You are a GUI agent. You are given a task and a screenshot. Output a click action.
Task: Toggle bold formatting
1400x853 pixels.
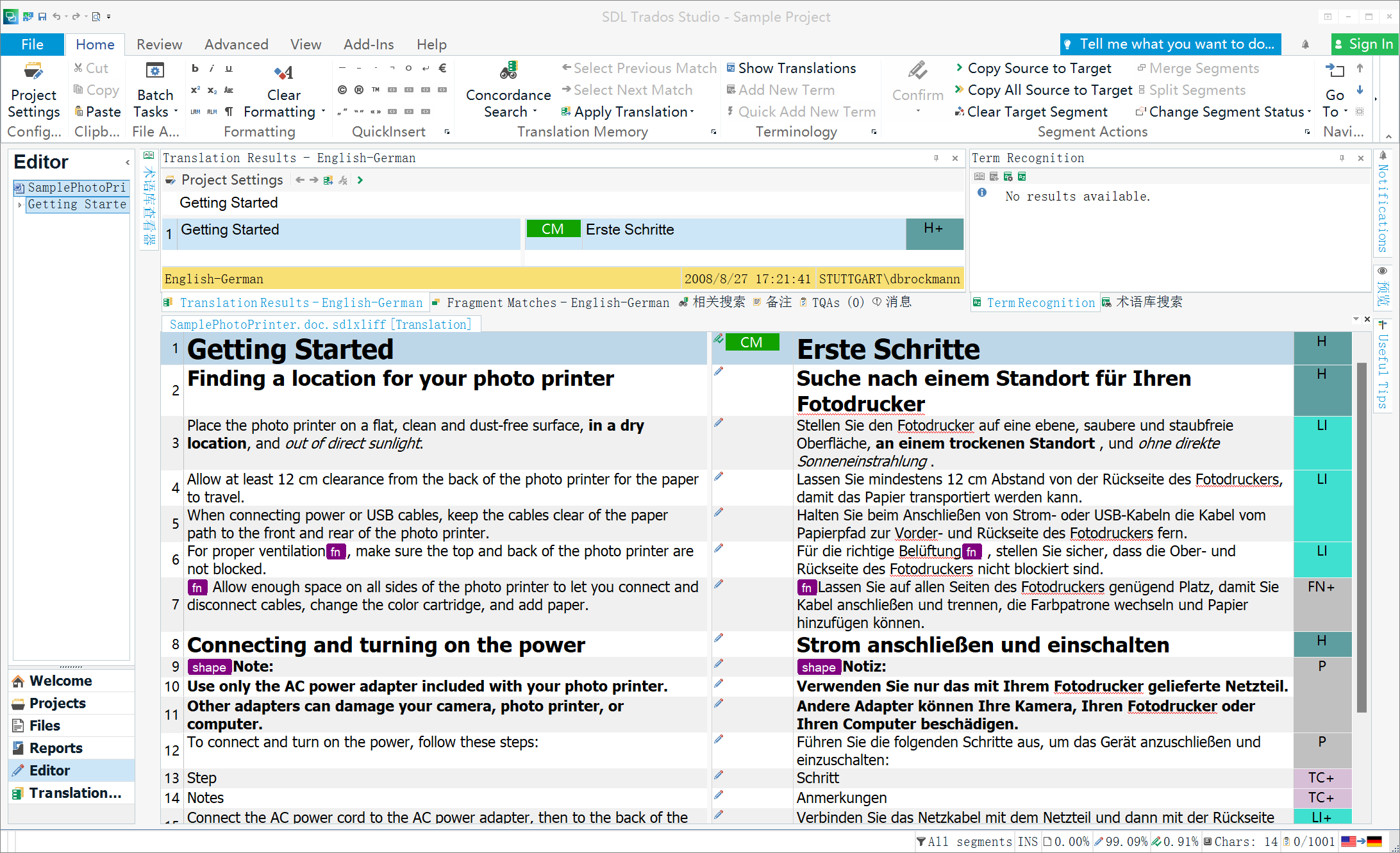click(x=196, y=68)
